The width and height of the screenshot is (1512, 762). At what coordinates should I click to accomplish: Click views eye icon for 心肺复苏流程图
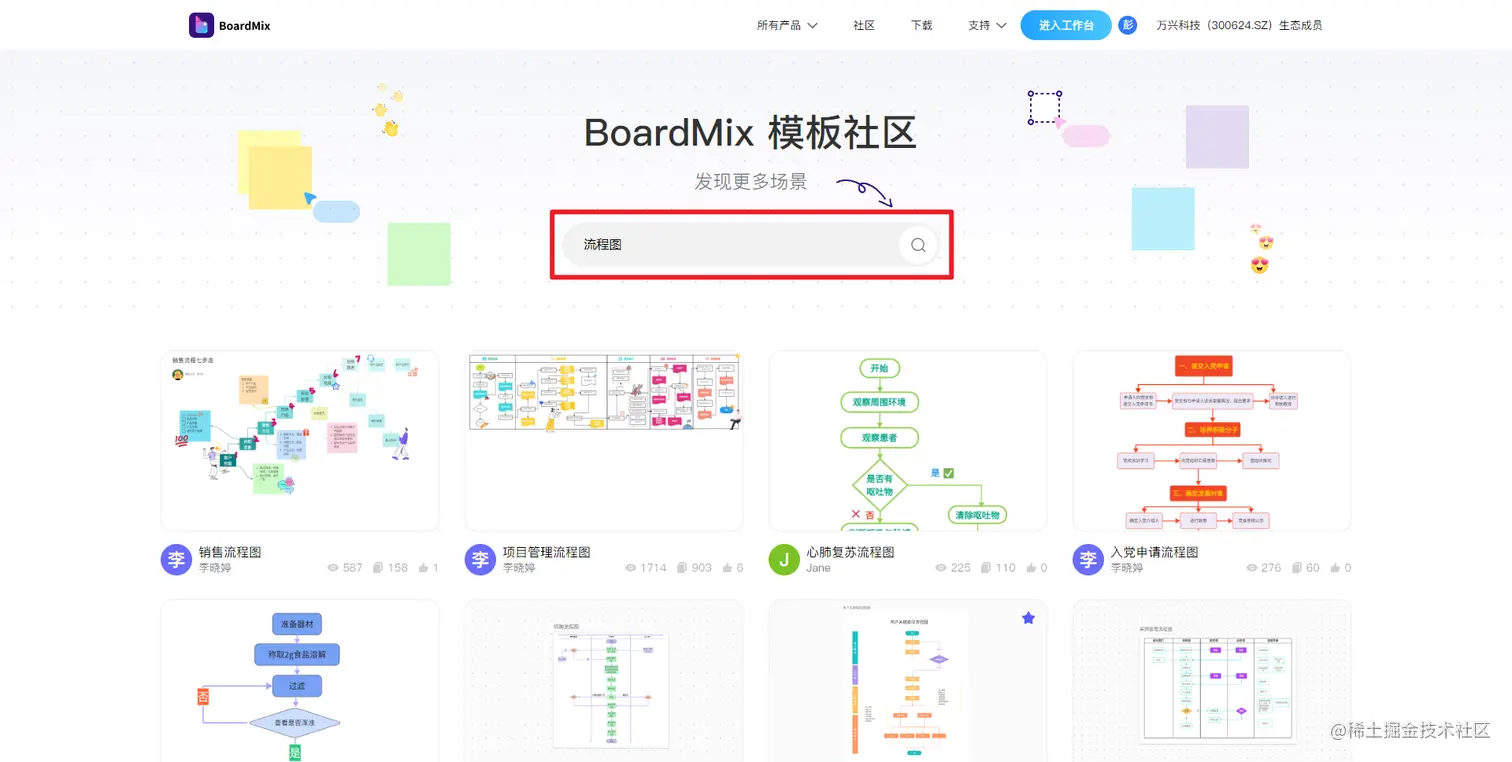point(941,568)
